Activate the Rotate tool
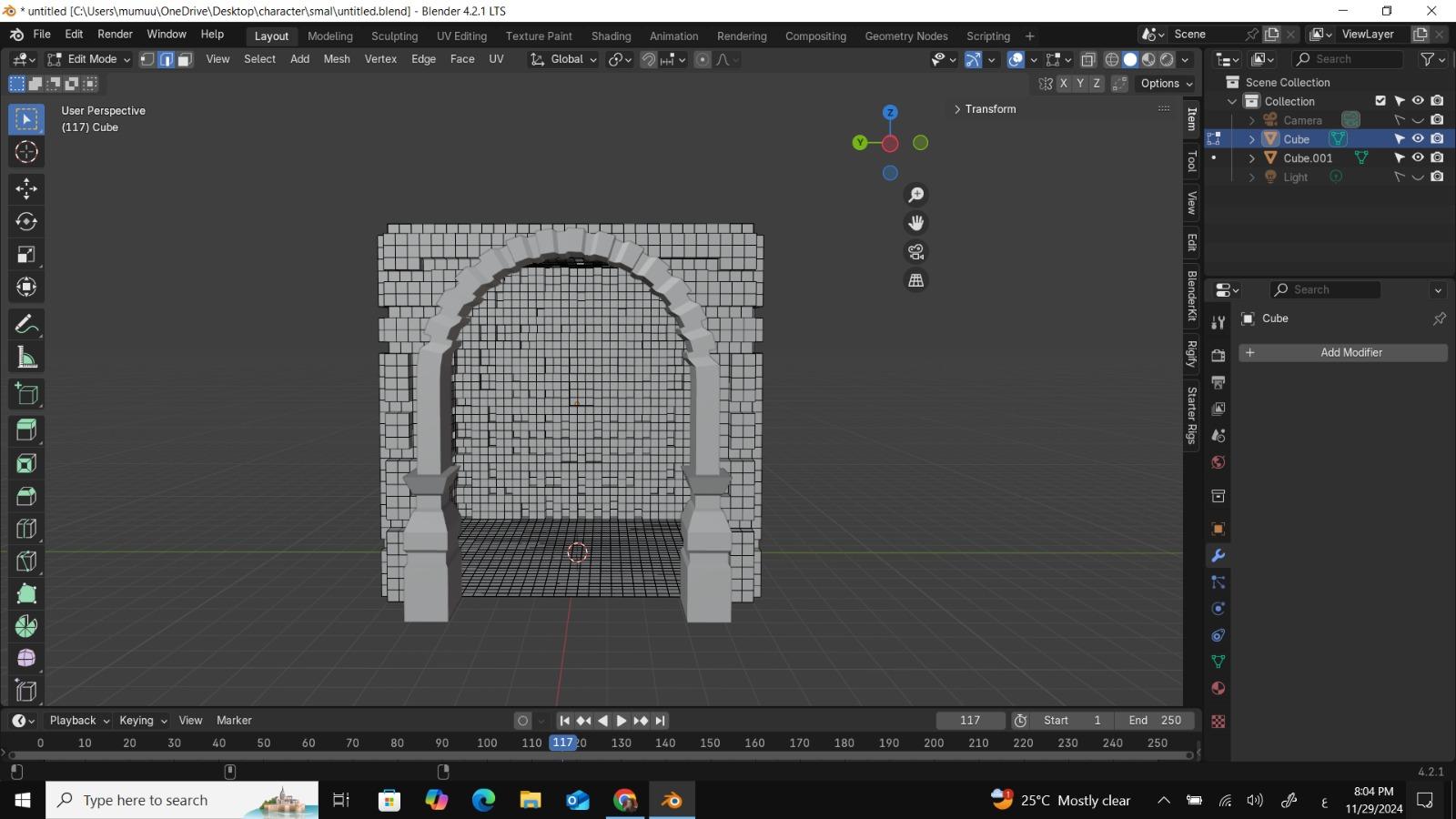The image size is (1456, 819). click(26, 221)
